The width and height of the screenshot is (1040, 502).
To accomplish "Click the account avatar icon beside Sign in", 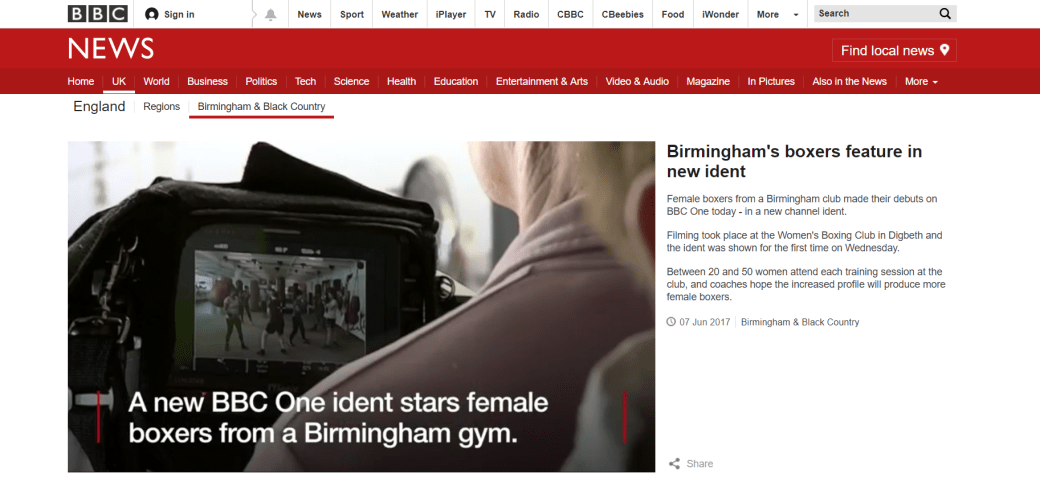I will pyautogui.click(x=152, y=14).
